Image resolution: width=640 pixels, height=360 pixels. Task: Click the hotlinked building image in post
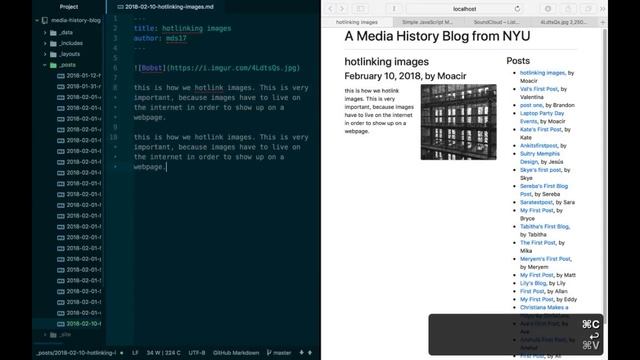pyautogui.click(x=458, y=122)
